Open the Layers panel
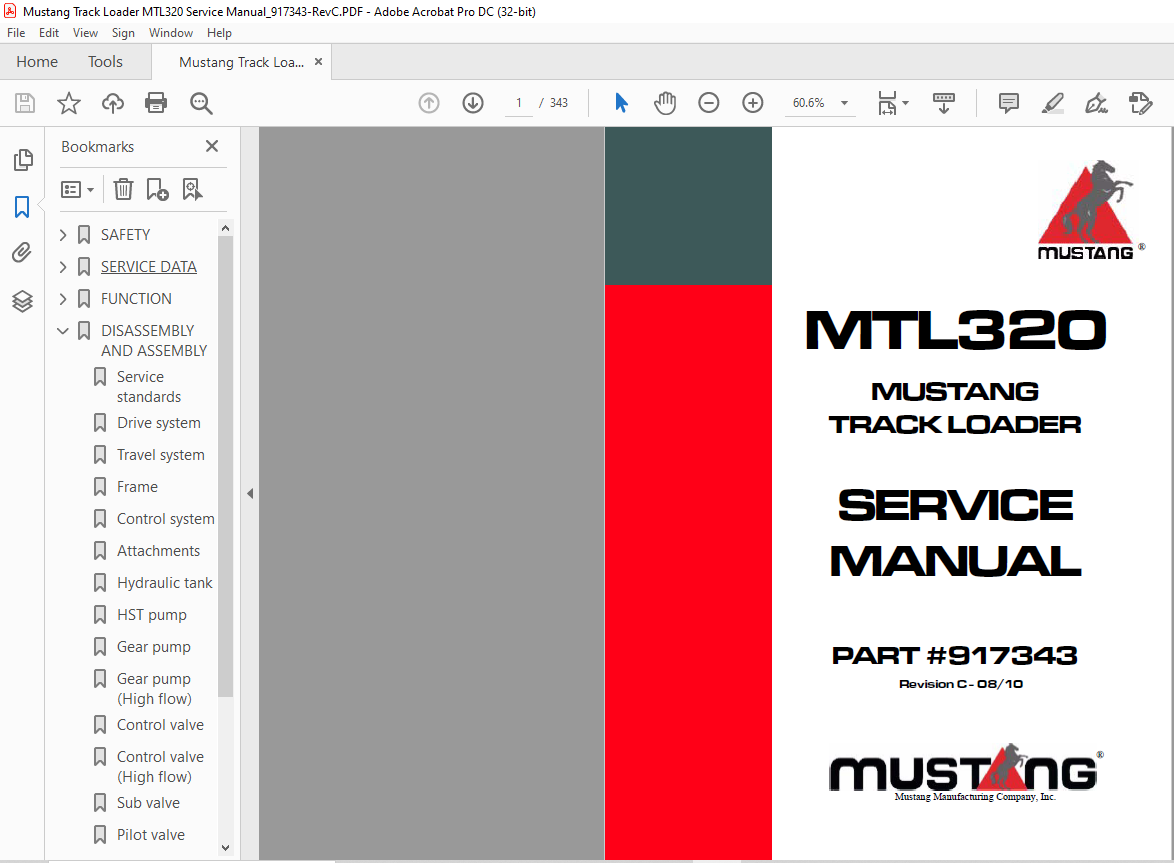 coord(22,301)
